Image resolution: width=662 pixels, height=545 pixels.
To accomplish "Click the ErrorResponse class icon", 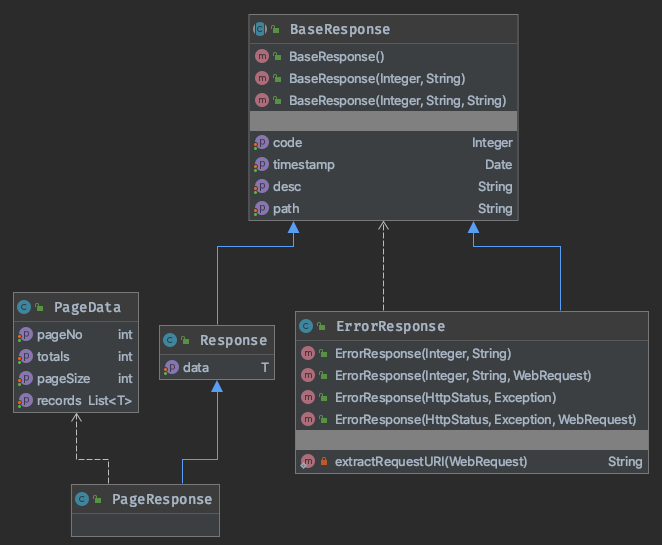I will (x=307, y=326).
